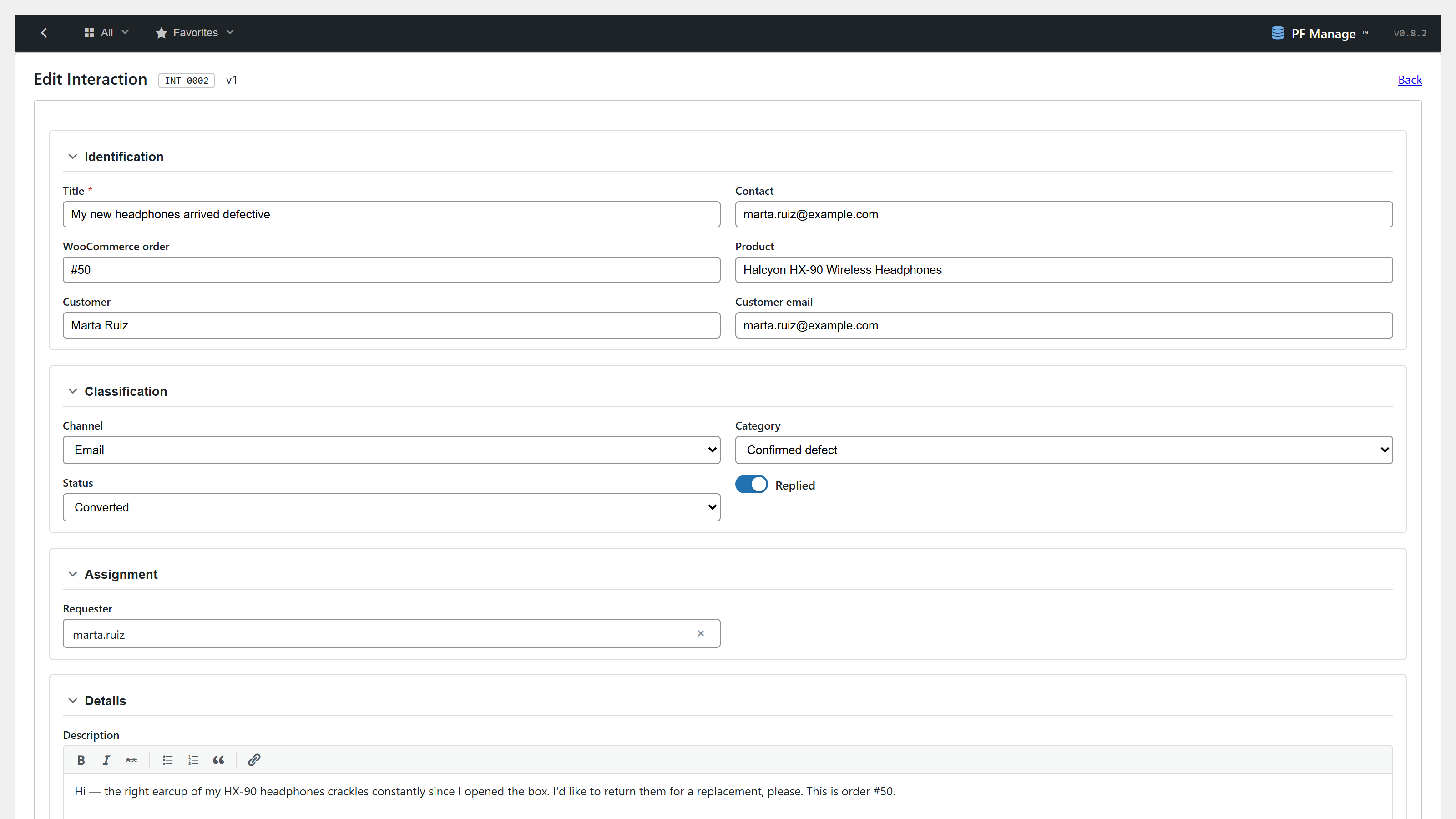
Task: Insert a bulleted list in Description
Action: click(x=167, y=760)
